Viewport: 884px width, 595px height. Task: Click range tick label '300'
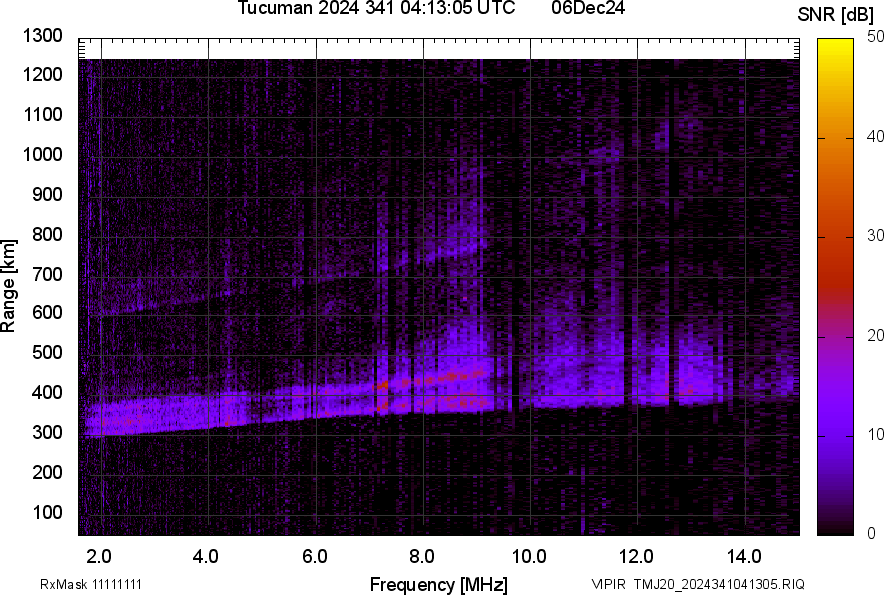click(x=47, y=433)
